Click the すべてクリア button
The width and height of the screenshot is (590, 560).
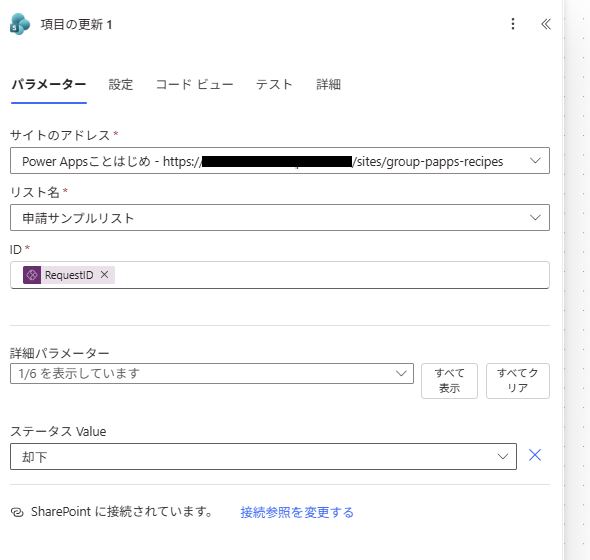[x=518, y=380]
